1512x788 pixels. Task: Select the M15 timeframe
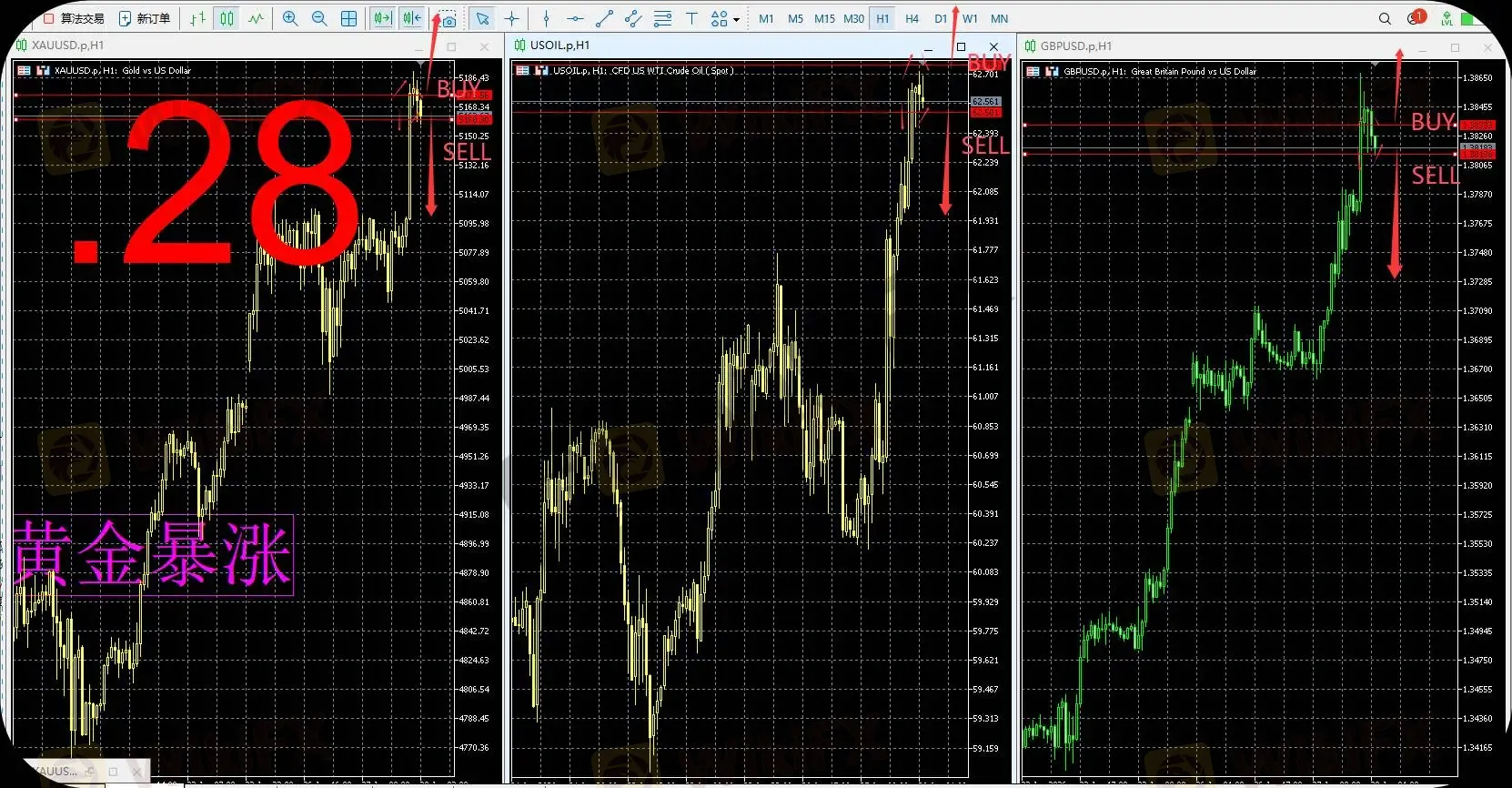pos(824,18)
